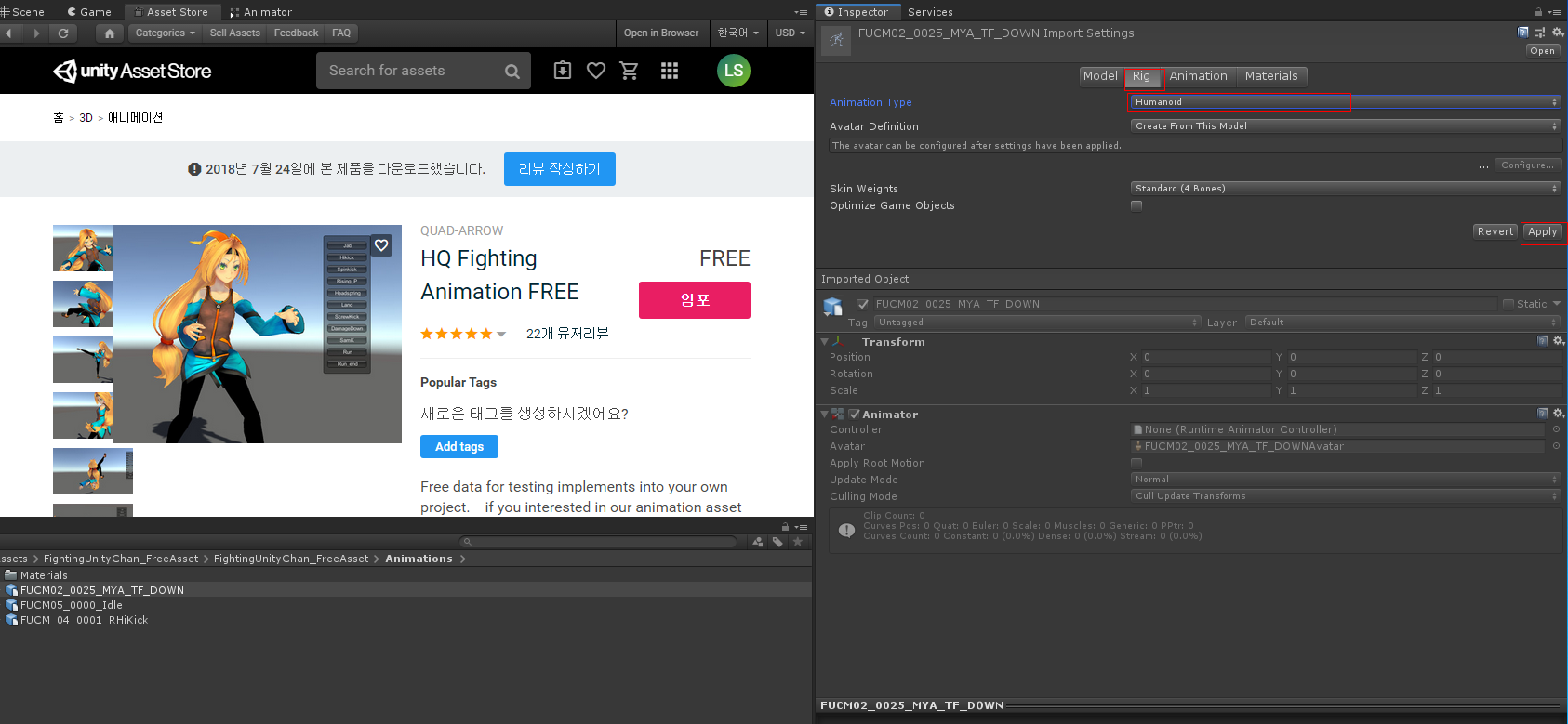Open the Update Mode dropdown
Image resolution: width=1568 pixels, height=724 pixels.
point(1346,480)
